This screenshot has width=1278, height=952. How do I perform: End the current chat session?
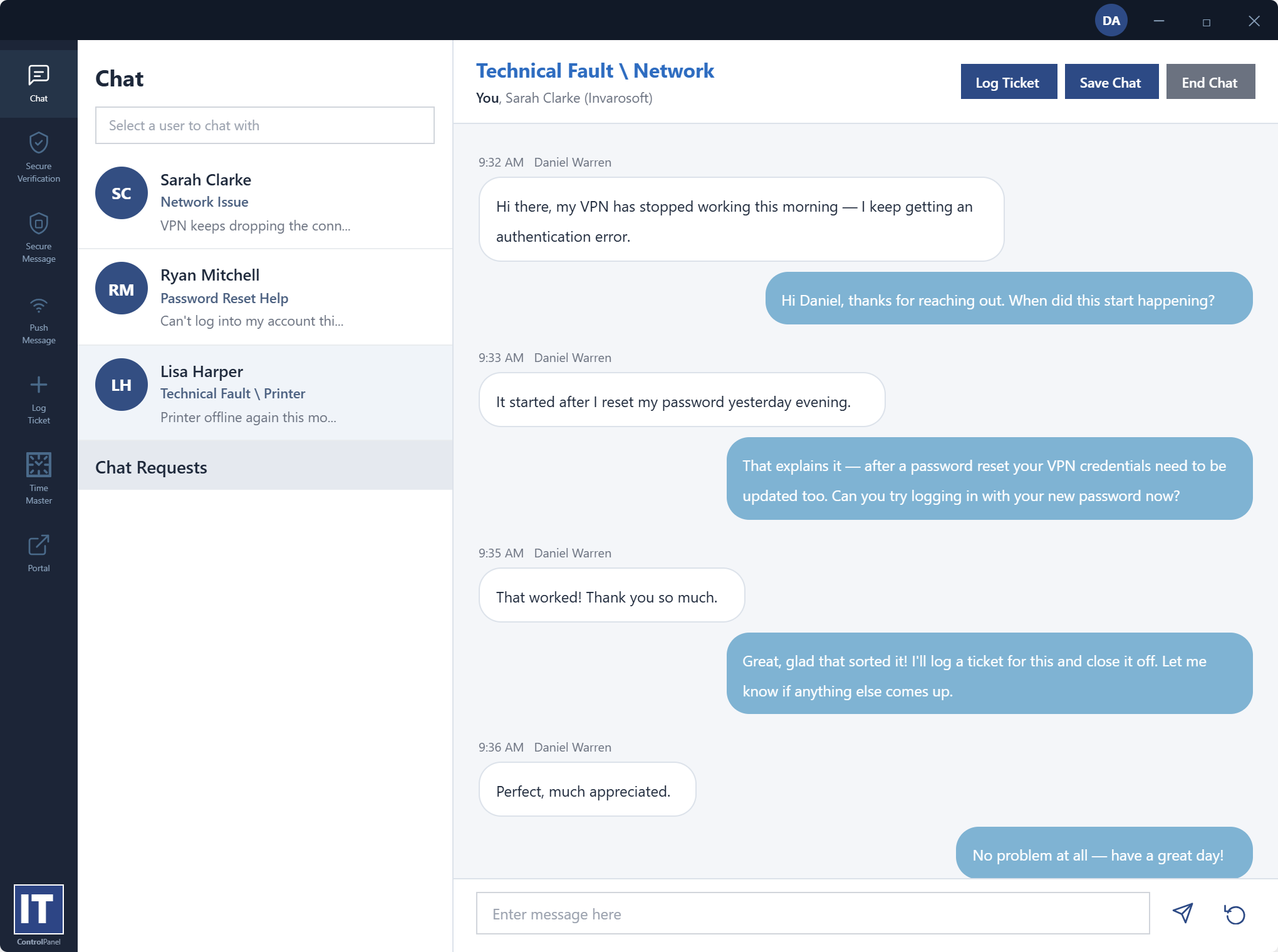coord(1210,81)
